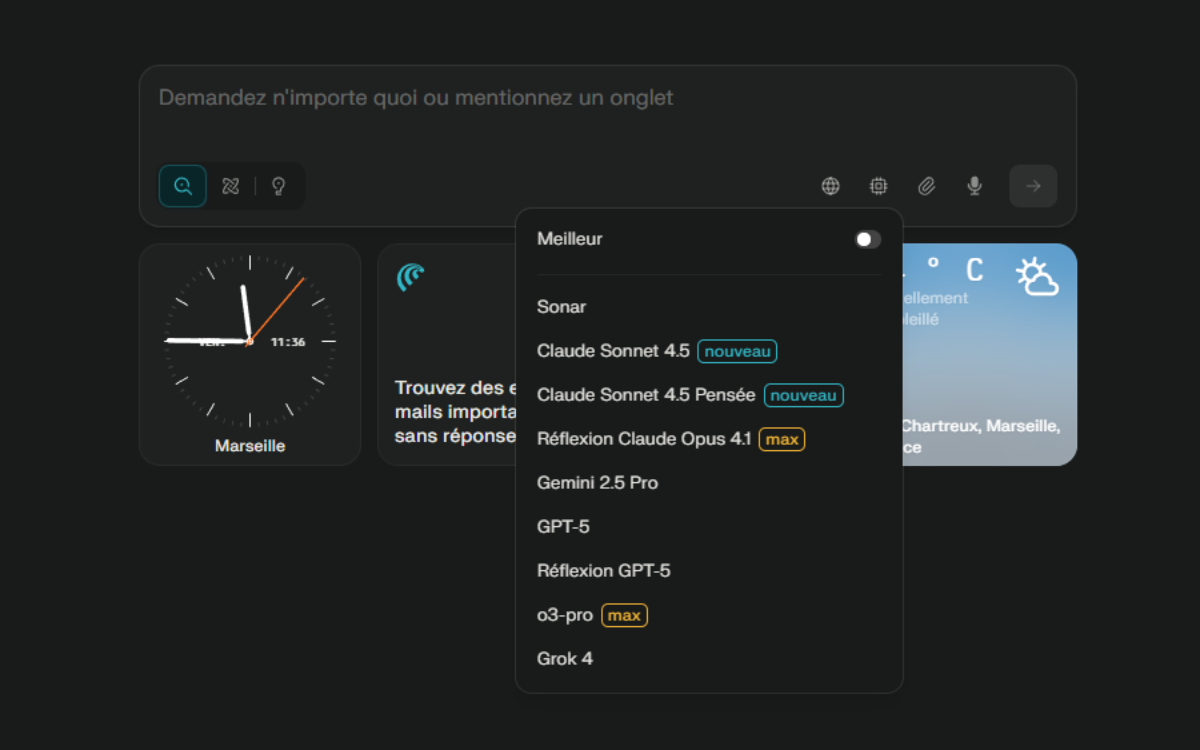Select the Search mode magnifier icon
1200x750 pixels.
tap(183, 186)
